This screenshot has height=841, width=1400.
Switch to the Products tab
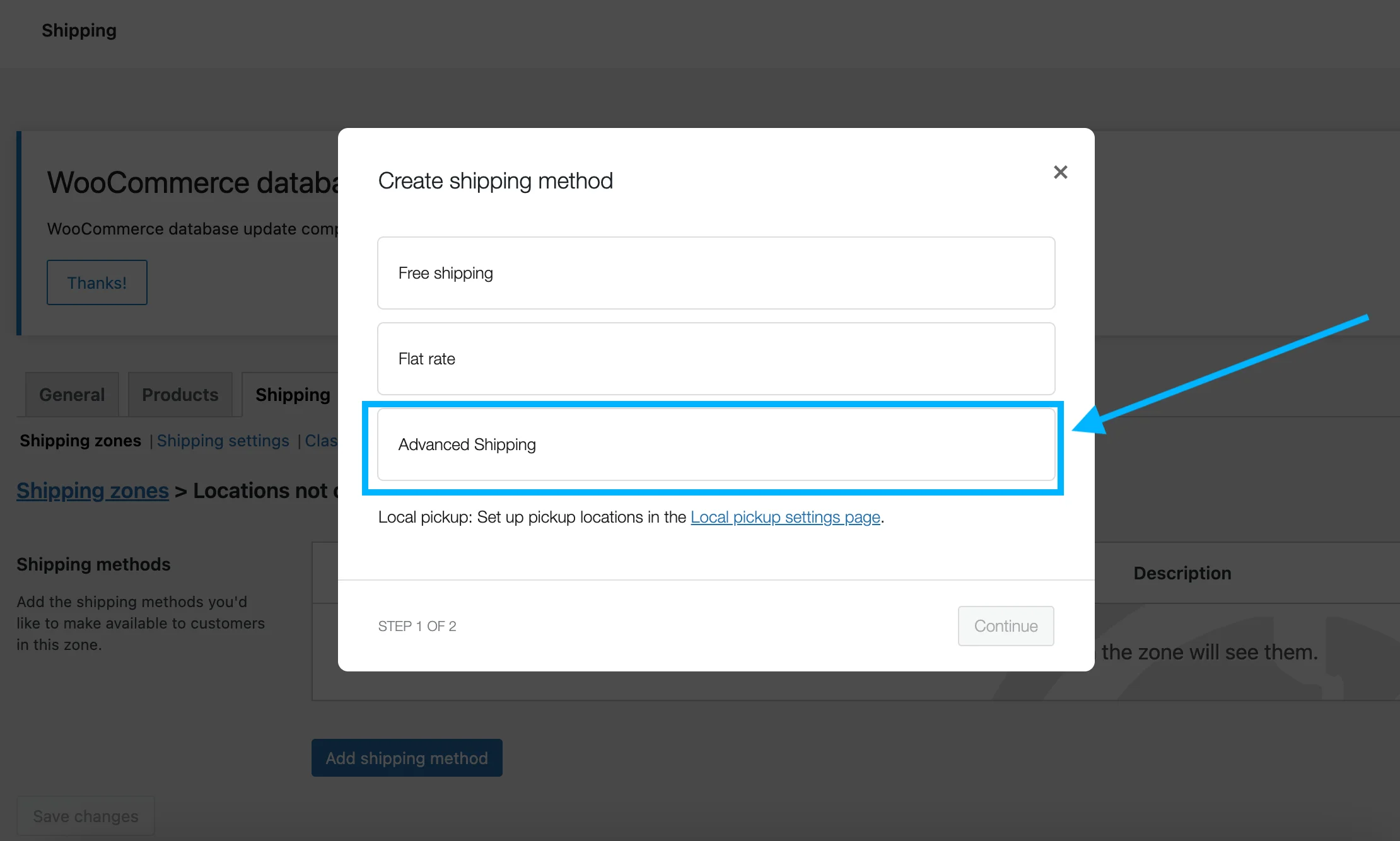pyautogui.click(x=180, y=395)
